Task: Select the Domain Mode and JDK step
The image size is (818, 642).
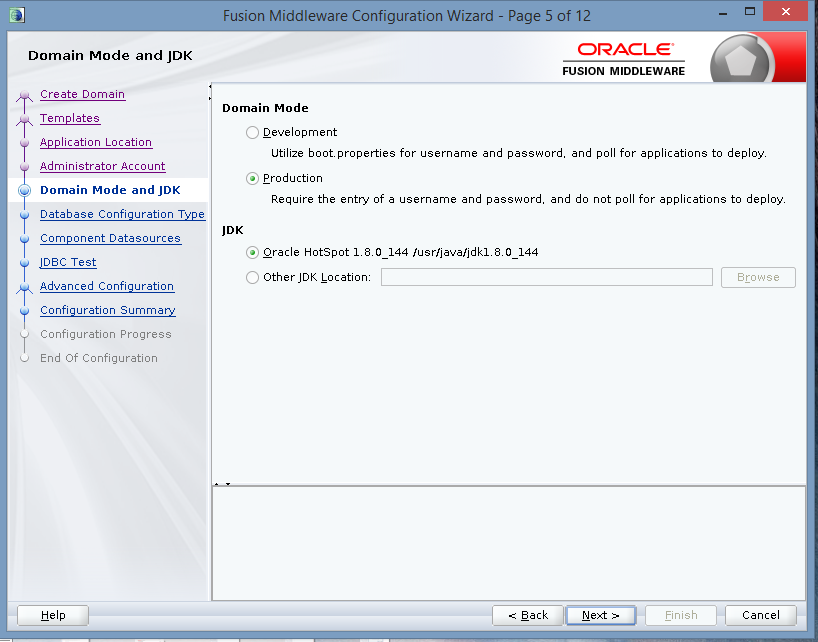Action: [x=110, y=190]
